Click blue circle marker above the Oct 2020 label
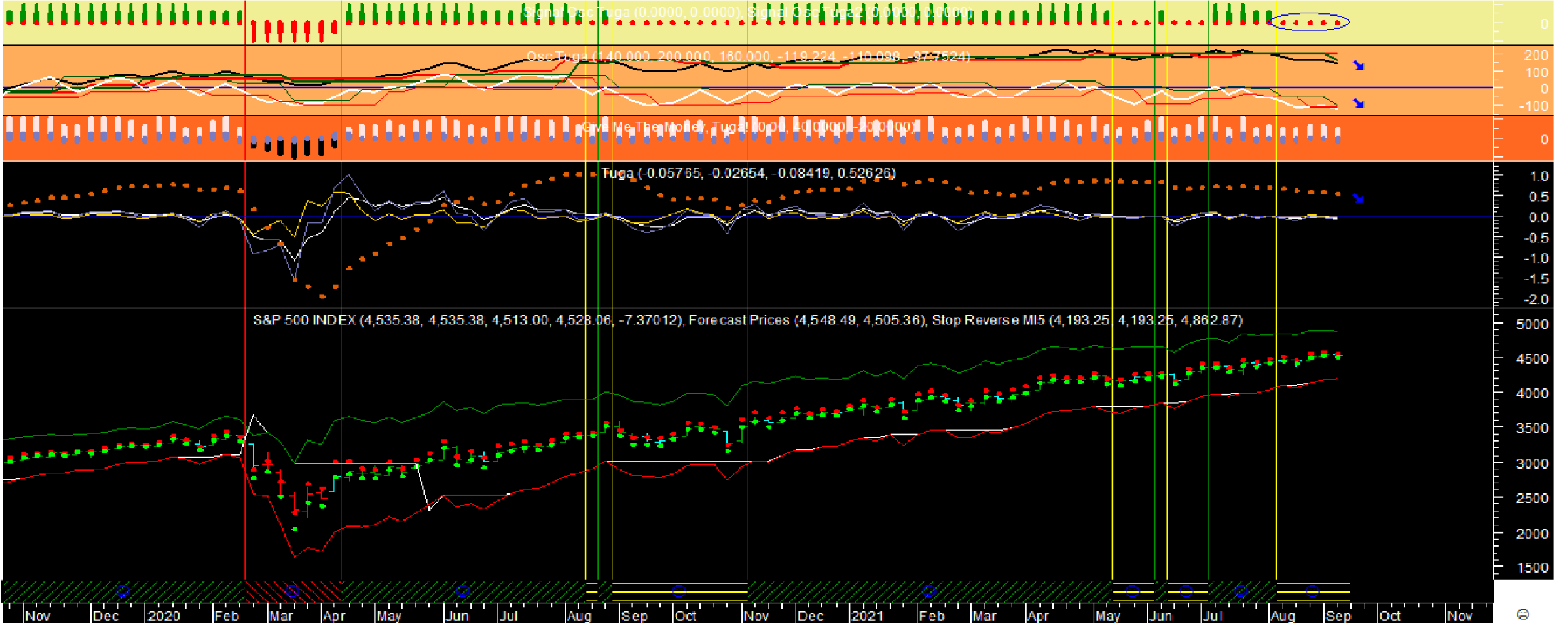Viewport: 1568px width, 642px height. [x=679, y=591]
